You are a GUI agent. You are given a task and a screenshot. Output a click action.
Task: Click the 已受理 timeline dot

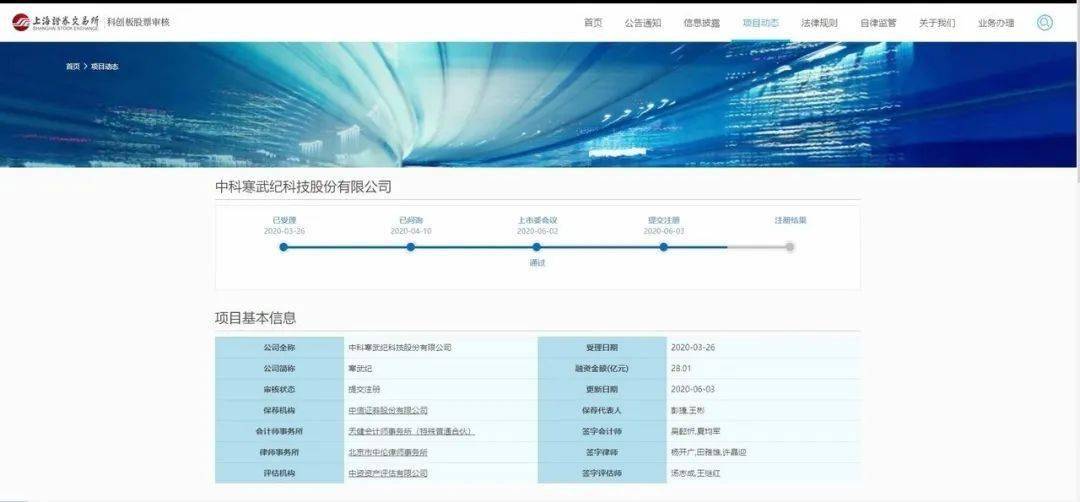point(284,247)
